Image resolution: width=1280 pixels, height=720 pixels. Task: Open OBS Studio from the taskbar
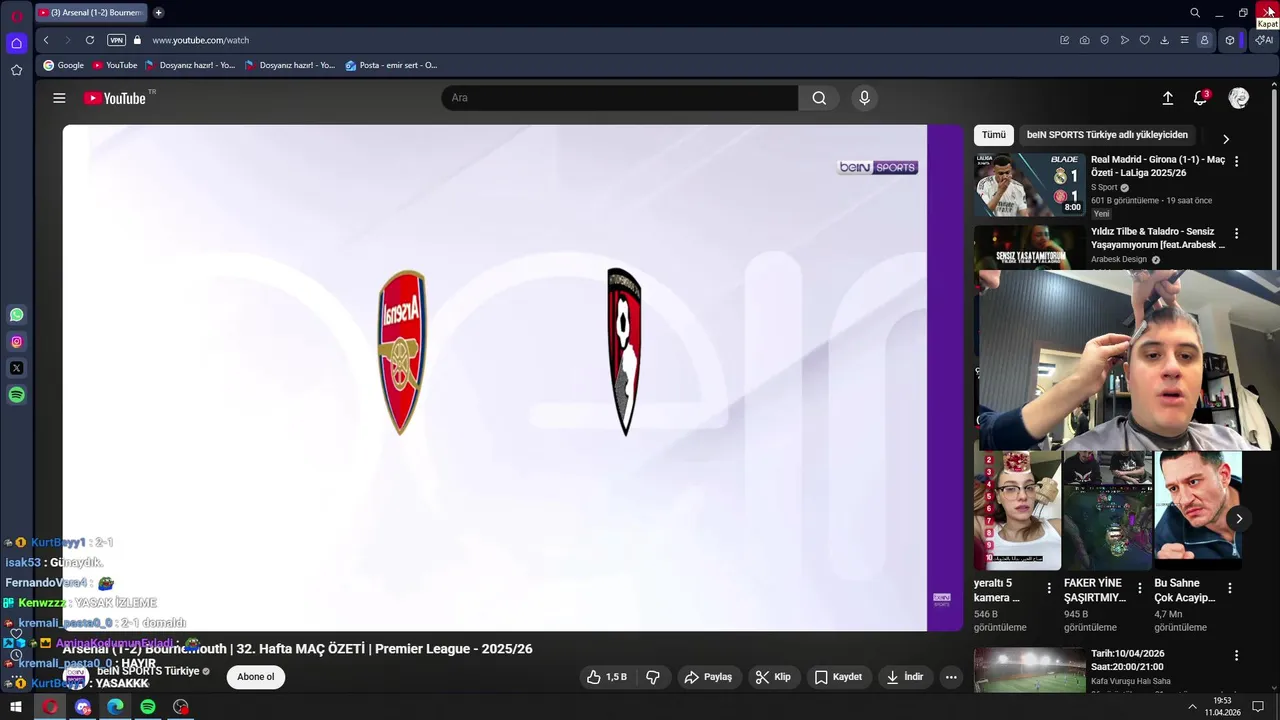point(180,707)
